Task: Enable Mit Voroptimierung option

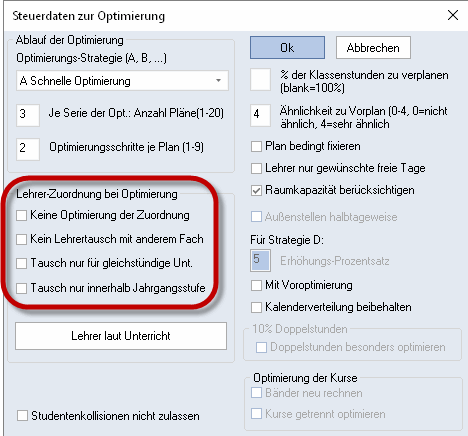Action: point(256,285)
